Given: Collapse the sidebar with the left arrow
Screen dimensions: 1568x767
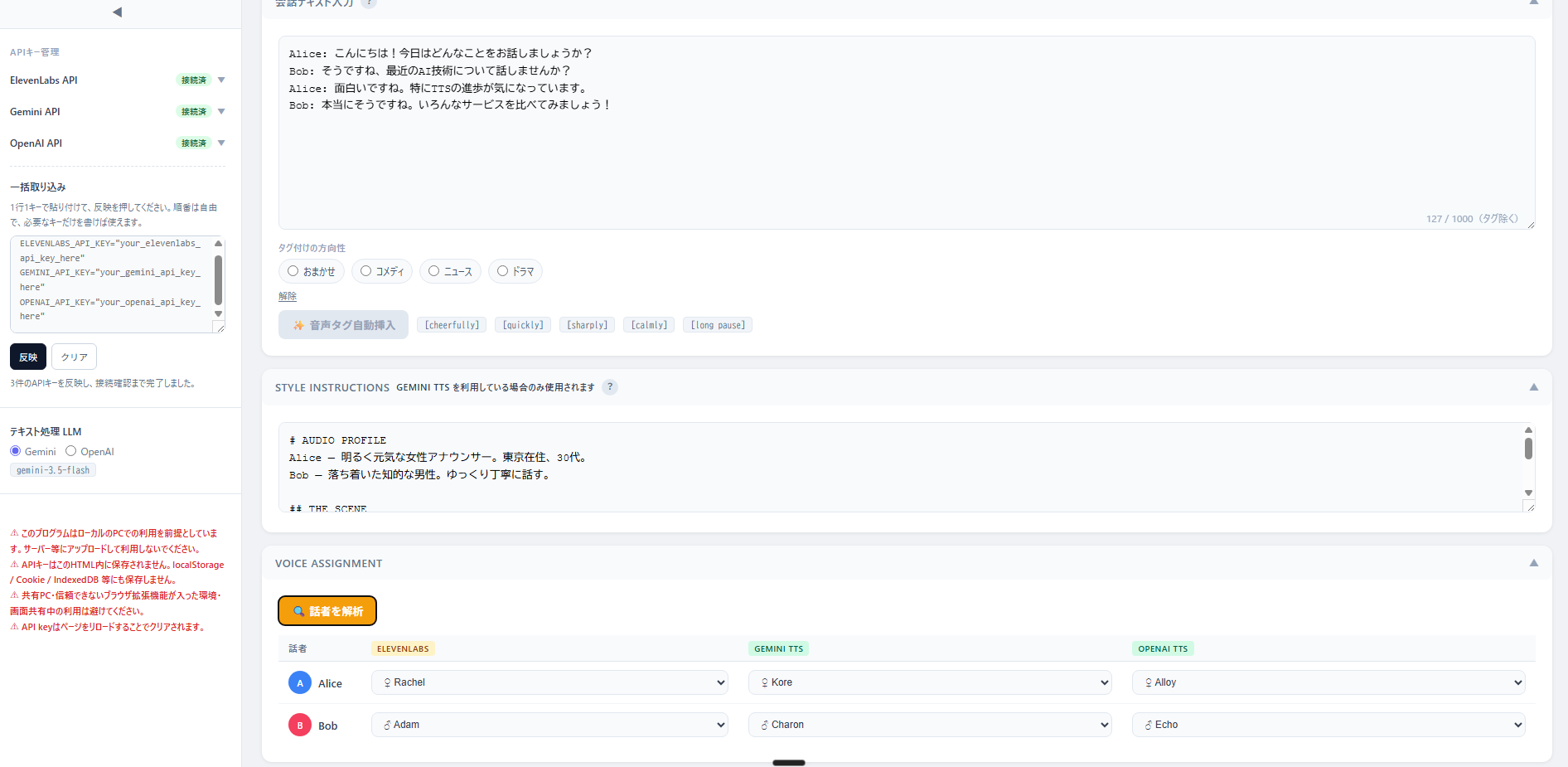Looking at the screenshot, I should click(117, 12).
